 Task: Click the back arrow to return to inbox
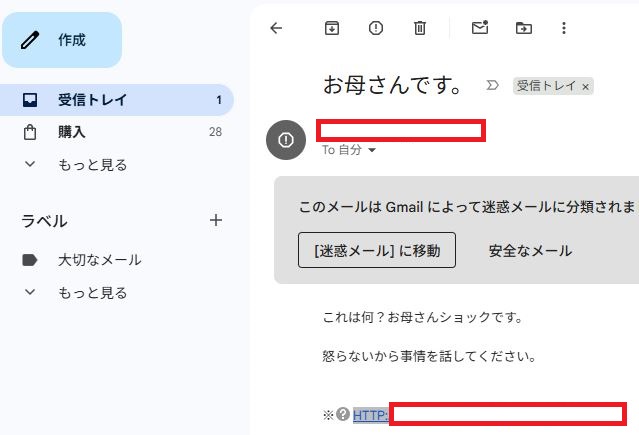(x=277, y=28)
